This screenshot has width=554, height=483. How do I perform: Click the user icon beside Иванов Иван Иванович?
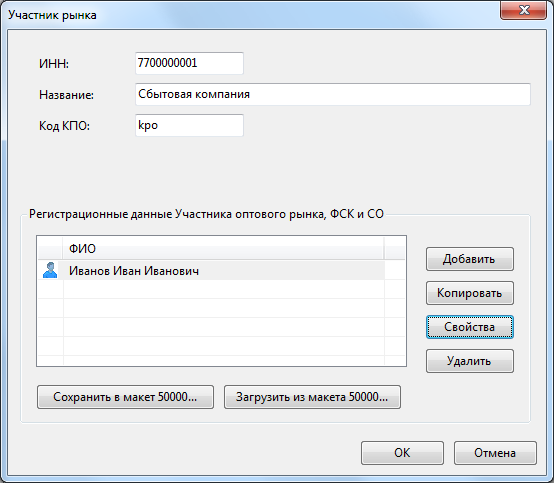click(x=50, y=270)
